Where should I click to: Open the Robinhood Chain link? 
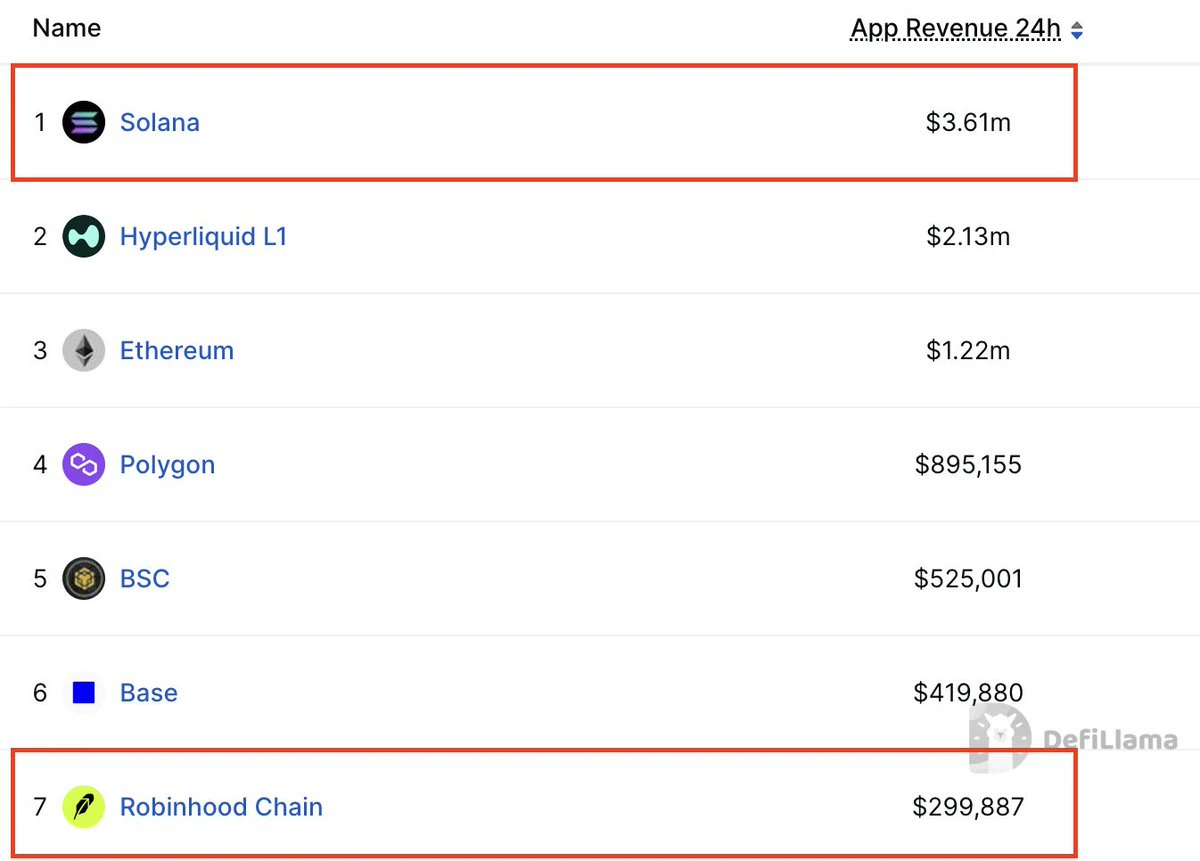pyautogui.click(x=221, y=807)
